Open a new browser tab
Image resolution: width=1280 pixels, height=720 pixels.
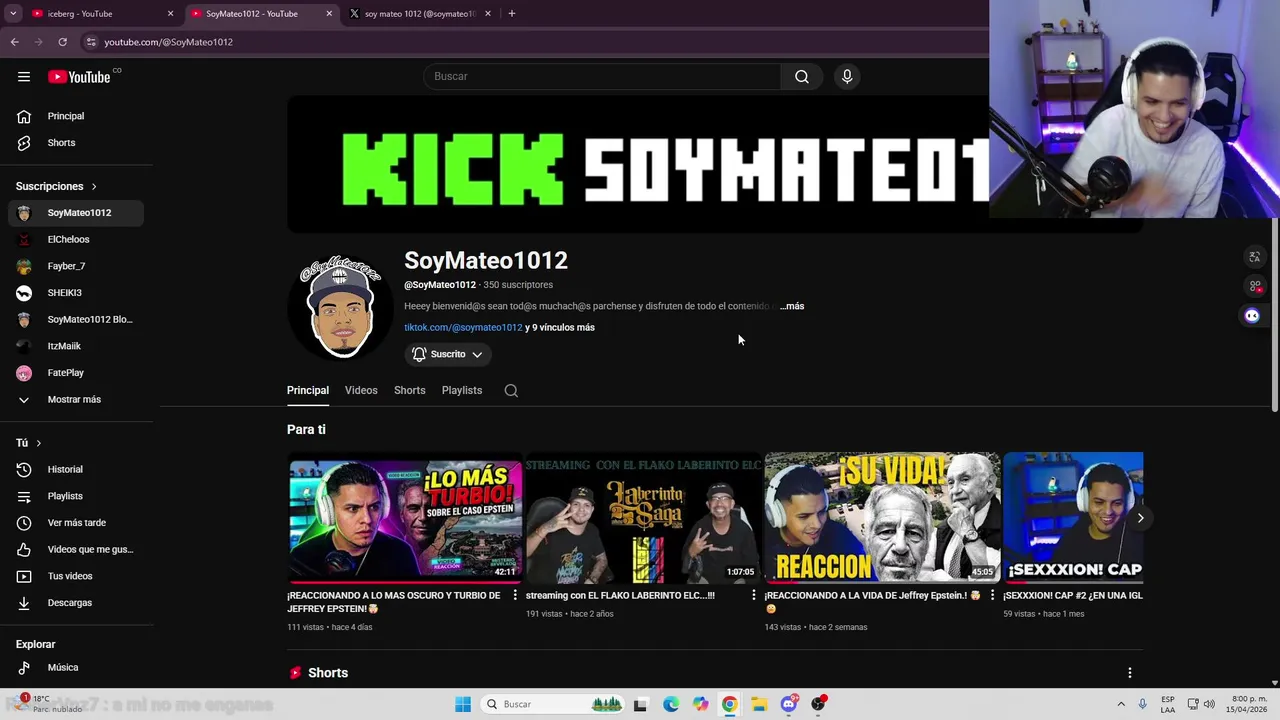[511, 13]
